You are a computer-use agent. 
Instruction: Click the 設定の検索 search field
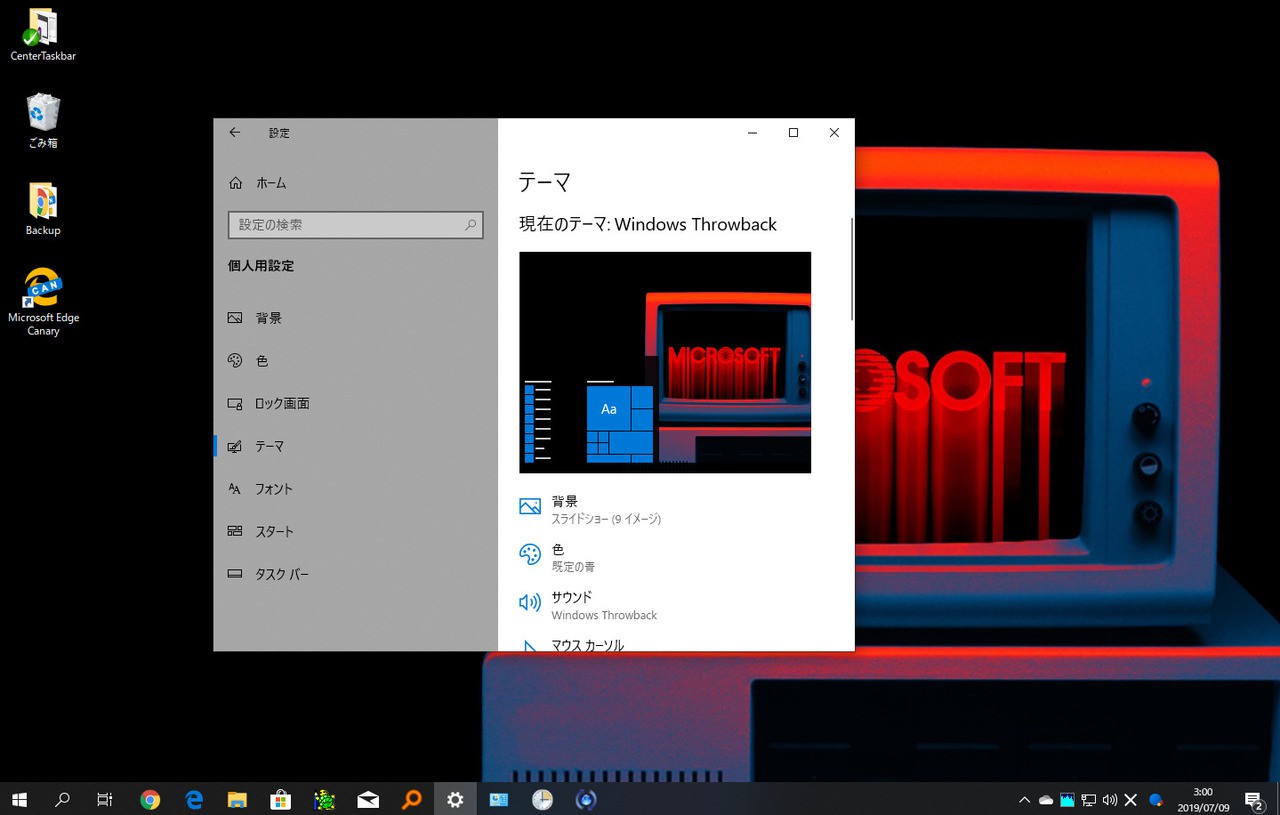point(355,225)
